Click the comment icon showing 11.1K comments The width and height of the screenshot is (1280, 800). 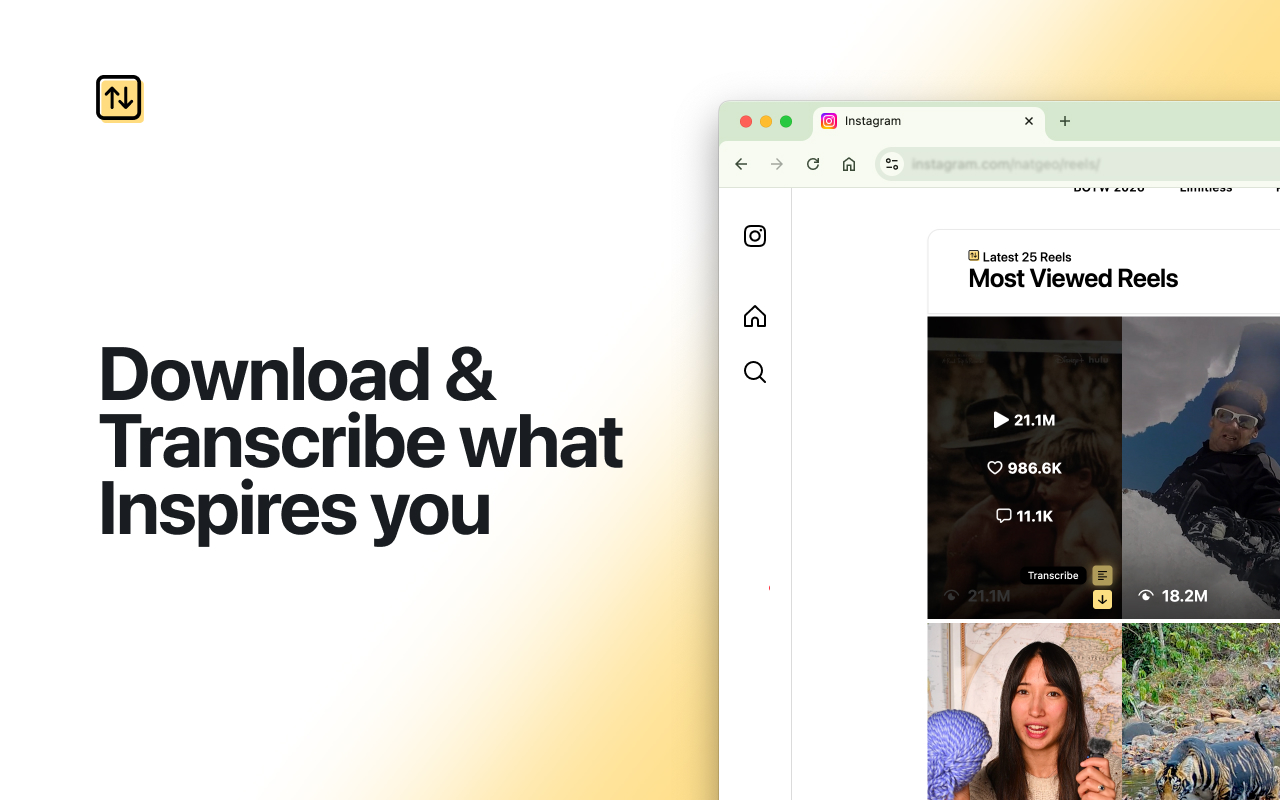point(1003,515)
